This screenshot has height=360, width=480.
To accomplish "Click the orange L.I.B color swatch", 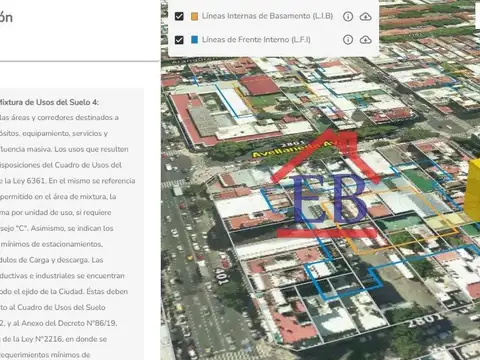I will pos(194,16).
